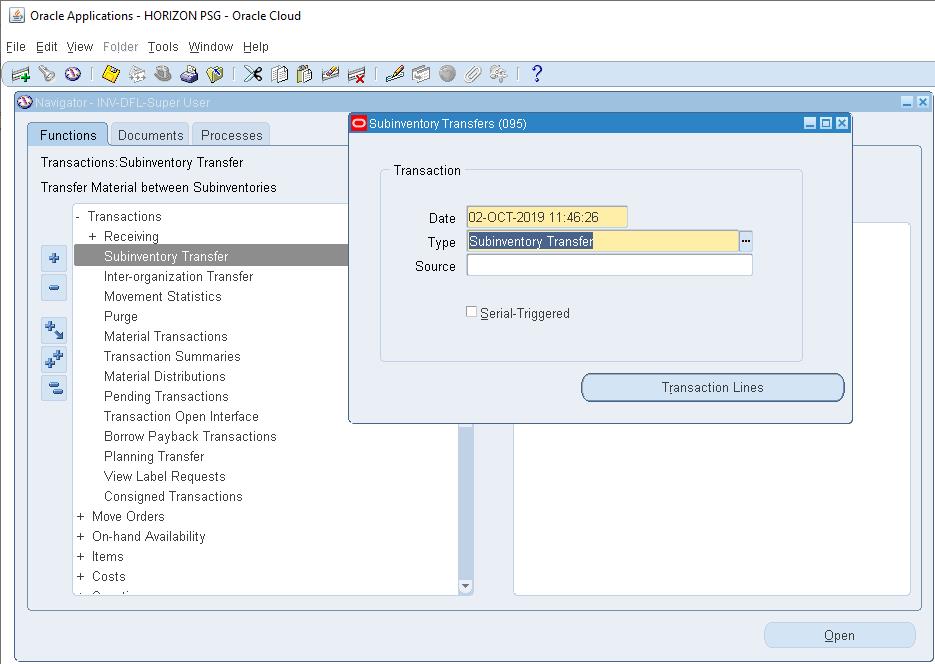The width and height of the screenshot is (935, 664).
Task: Select the Cut scissors toolbar icon
Action: point(253,73)
